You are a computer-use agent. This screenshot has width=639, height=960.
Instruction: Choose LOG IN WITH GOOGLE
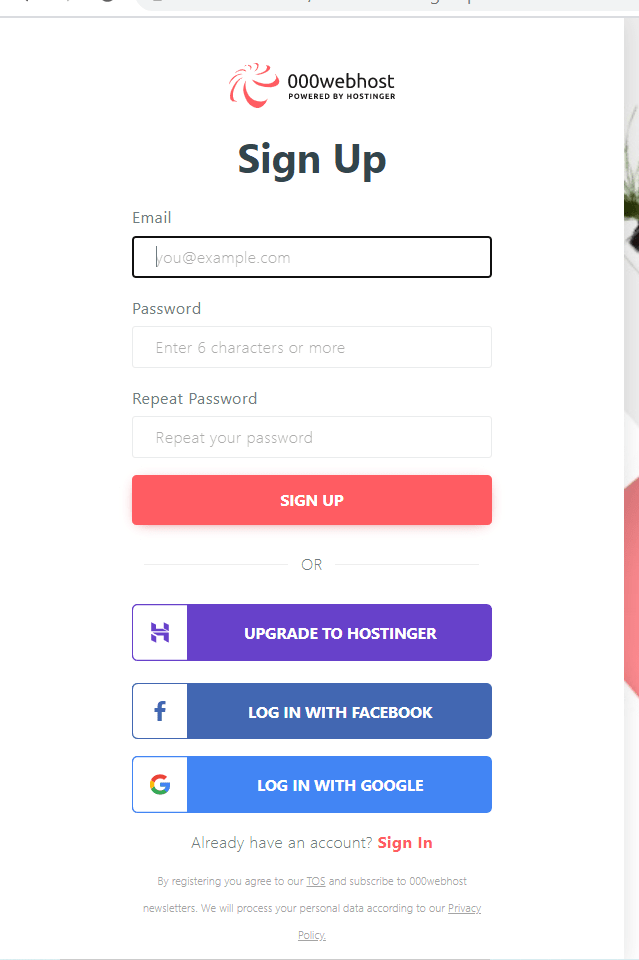[312, 784]
